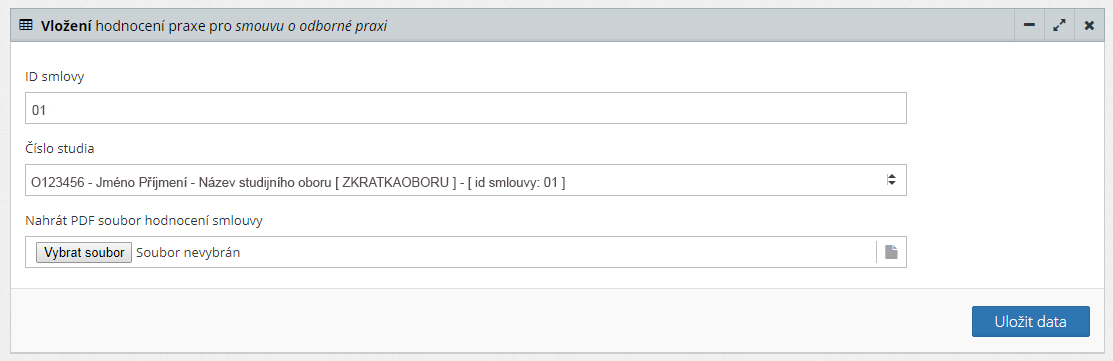Click the Nahrát PDF soubor hodnocení smlouvy label

tap(144, 221)
